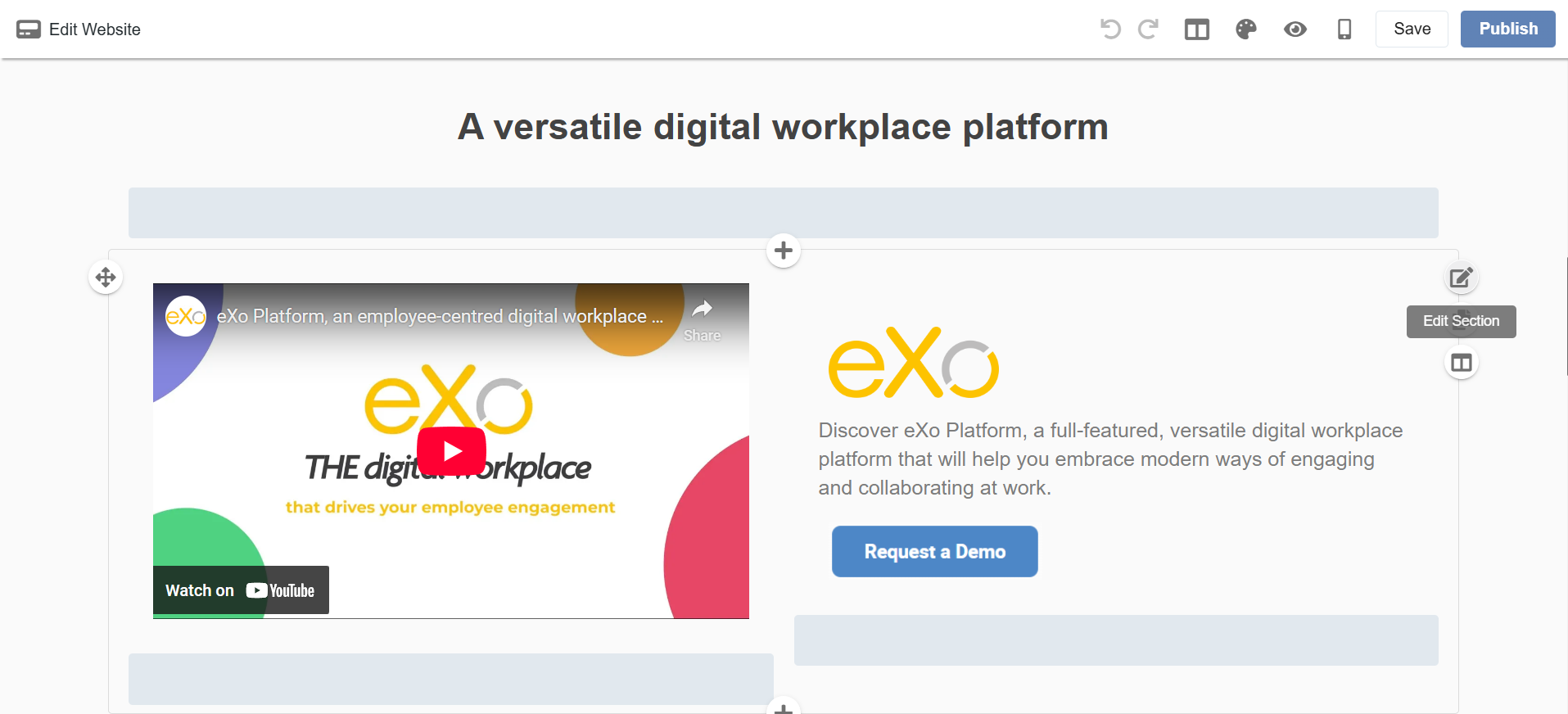Toggle preview with the eye icon
Viewport: 1568px width, 714px height.
pyautogui.click(x=1295, y=29)
